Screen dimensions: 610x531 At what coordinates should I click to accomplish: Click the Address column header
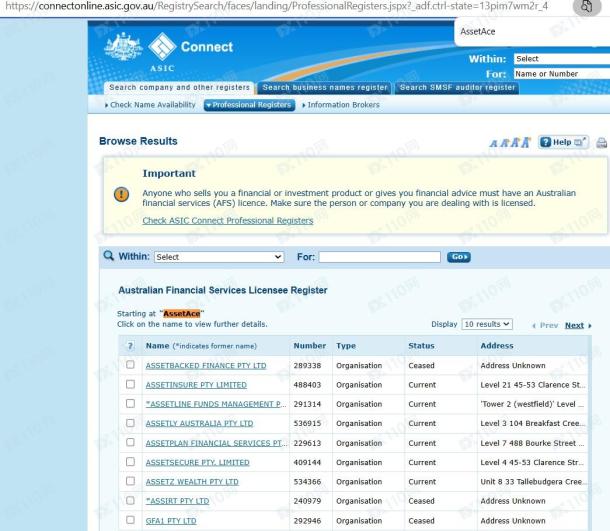pos(497,345)
